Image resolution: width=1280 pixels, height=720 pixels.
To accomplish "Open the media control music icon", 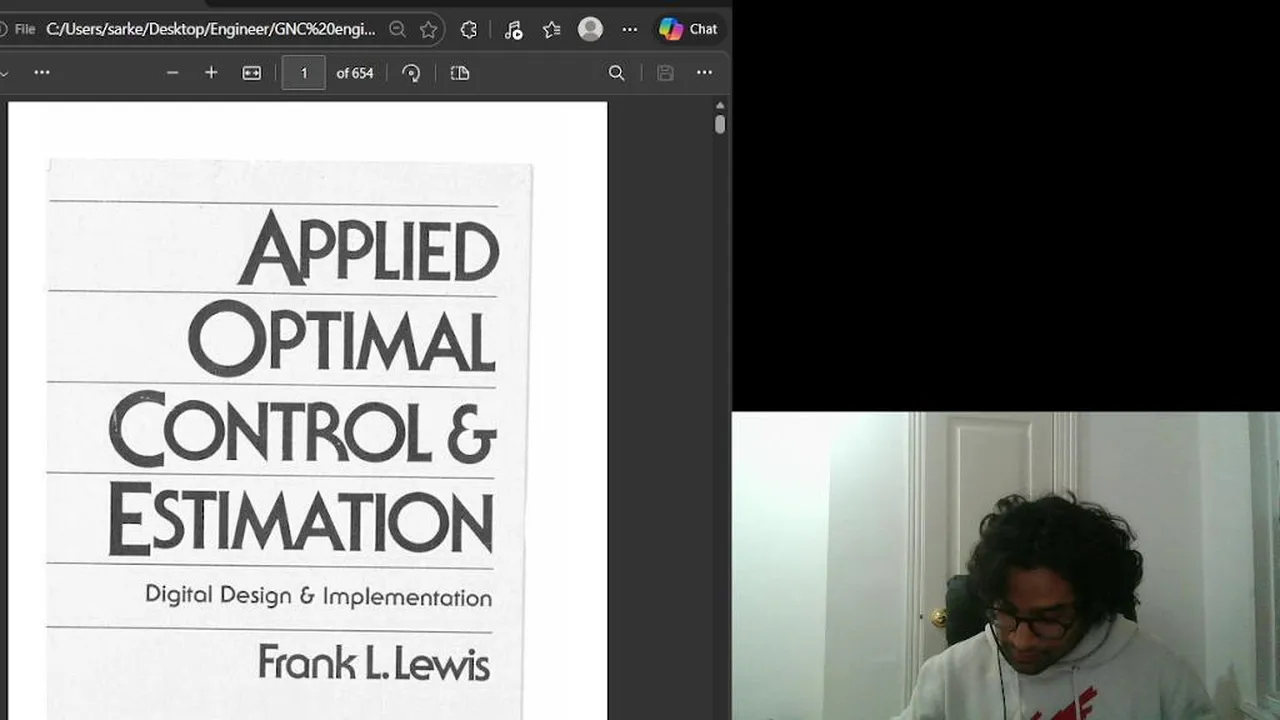I will click(x=513, y=30).
